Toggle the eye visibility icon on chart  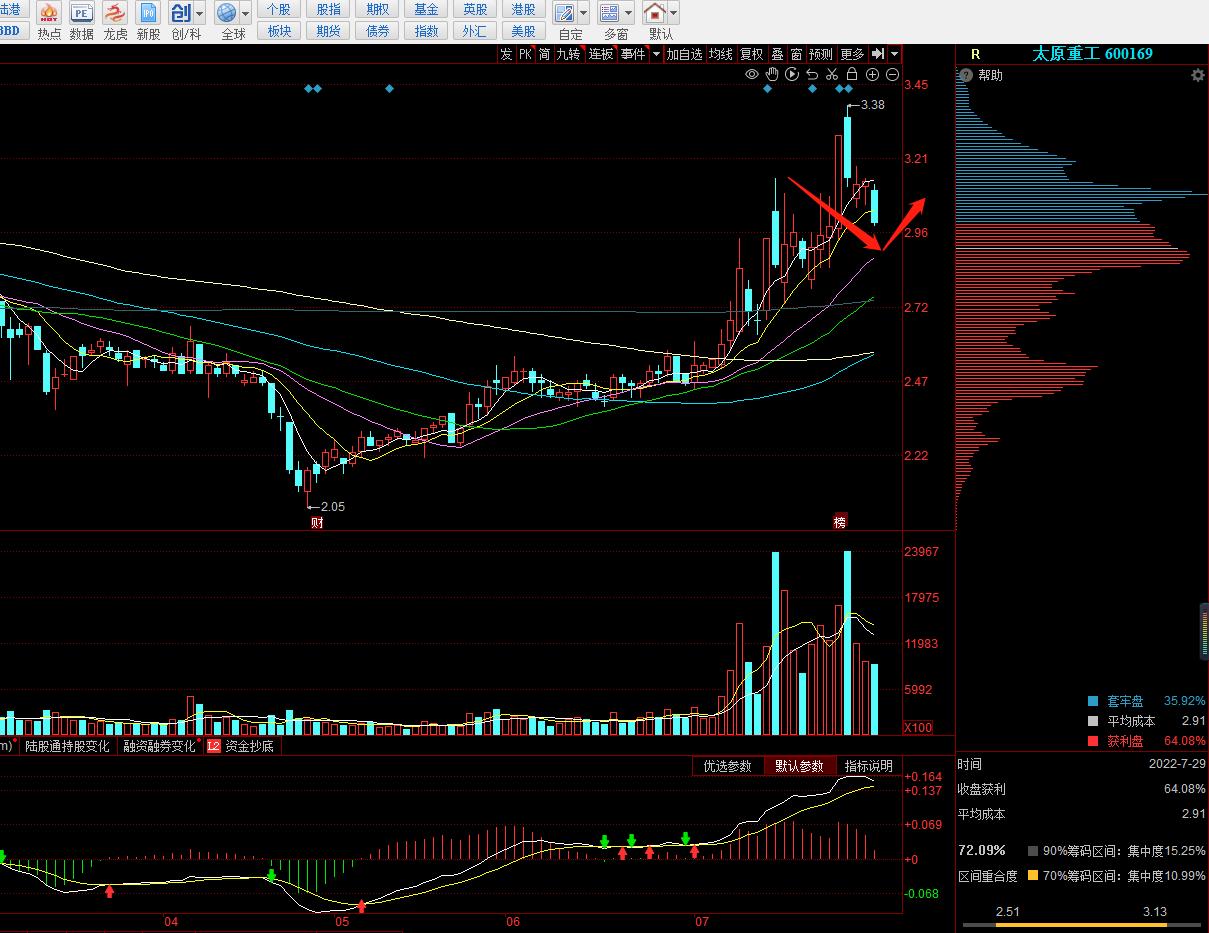coord(752,74)
